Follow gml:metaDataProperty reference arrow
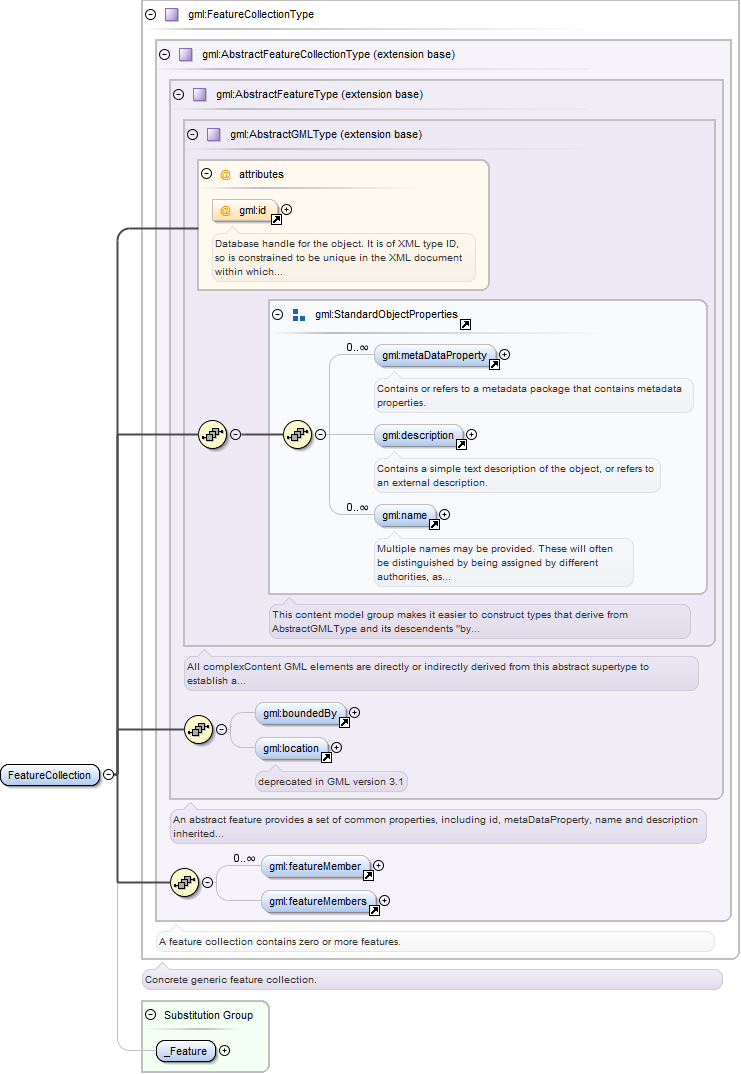 point(494,364)
